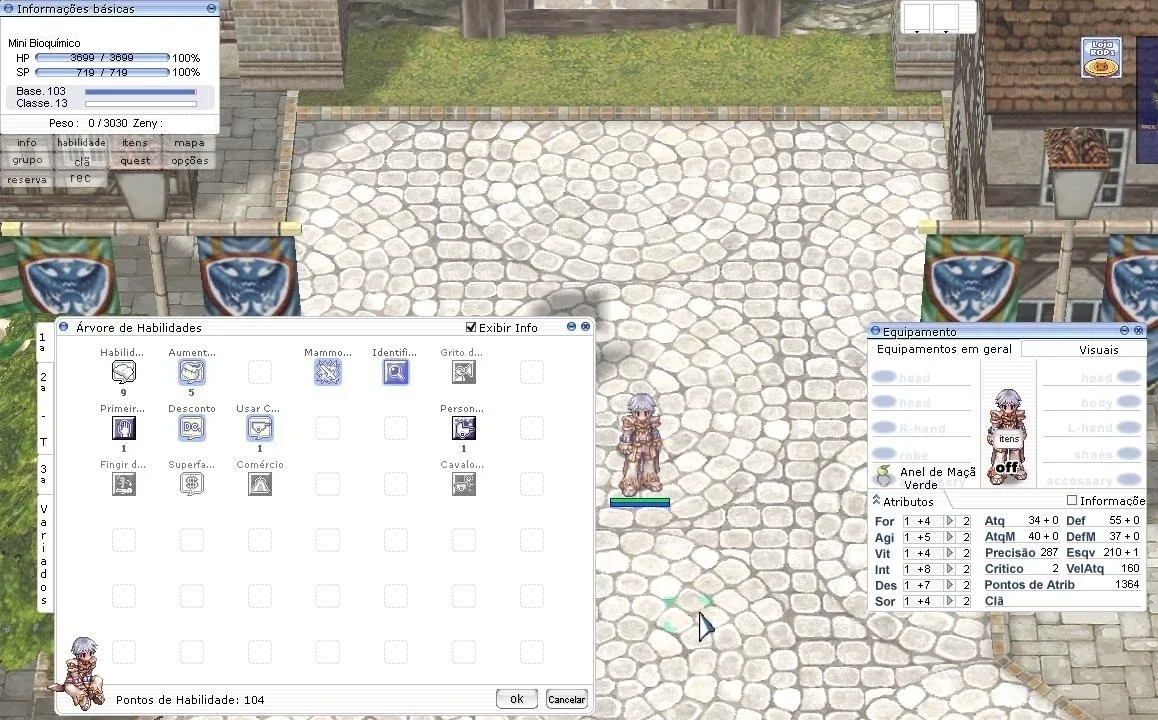
Task: Click the HP progress bar
Action: tap(102, 58)
